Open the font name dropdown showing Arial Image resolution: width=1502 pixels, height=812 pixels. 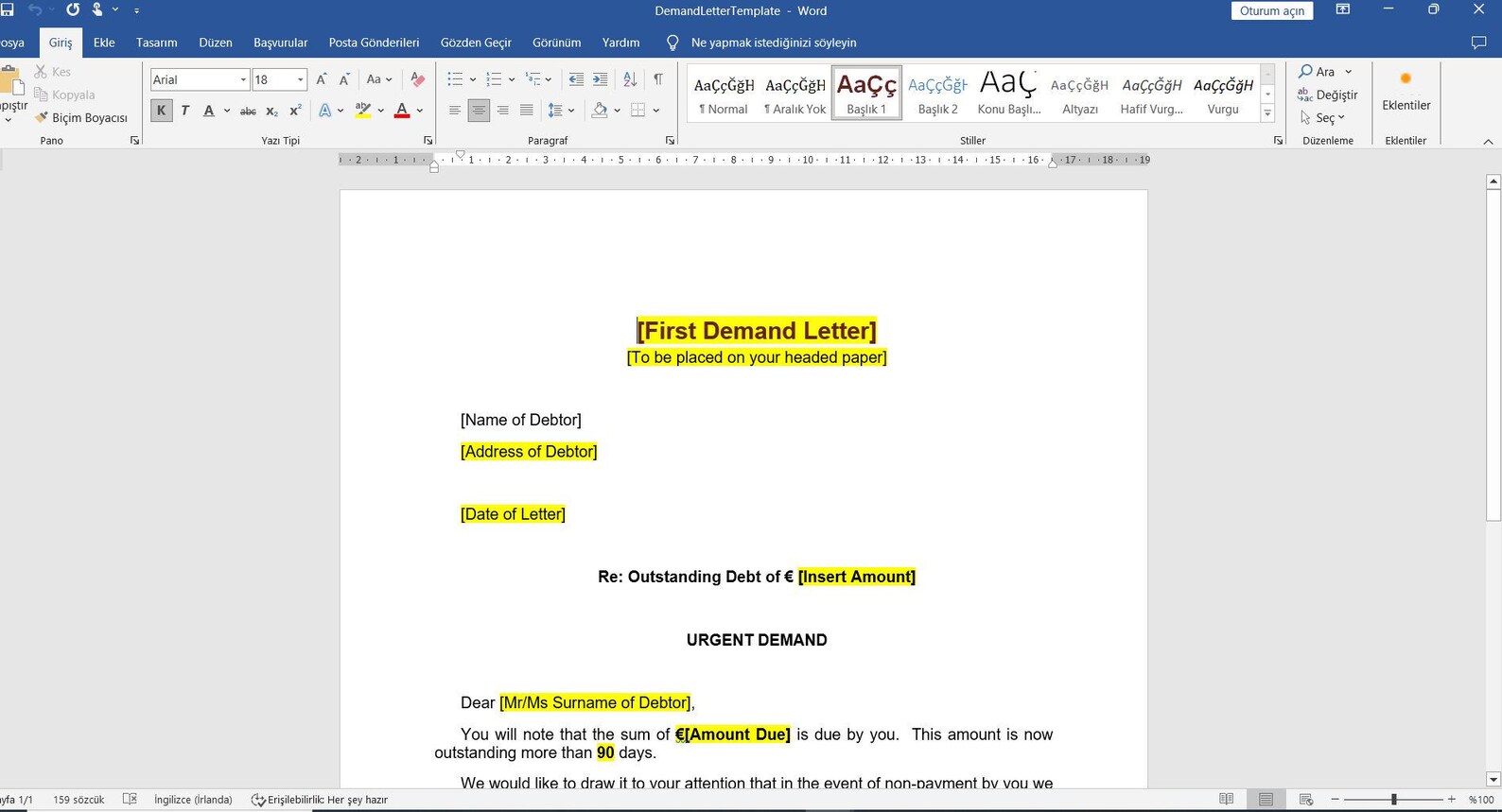point(243,79)
